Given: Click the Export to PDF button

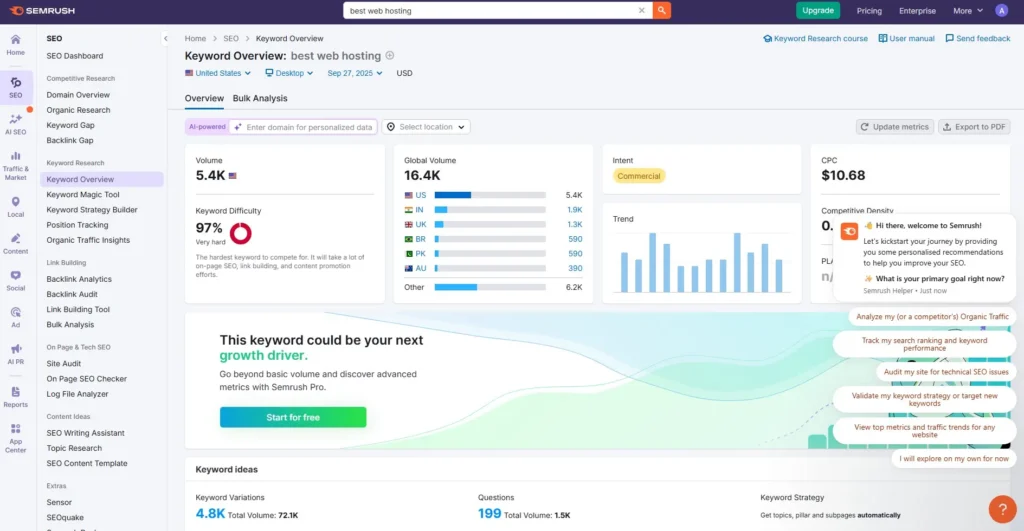Looking at the screenshot, I should [x=974, y=127].
